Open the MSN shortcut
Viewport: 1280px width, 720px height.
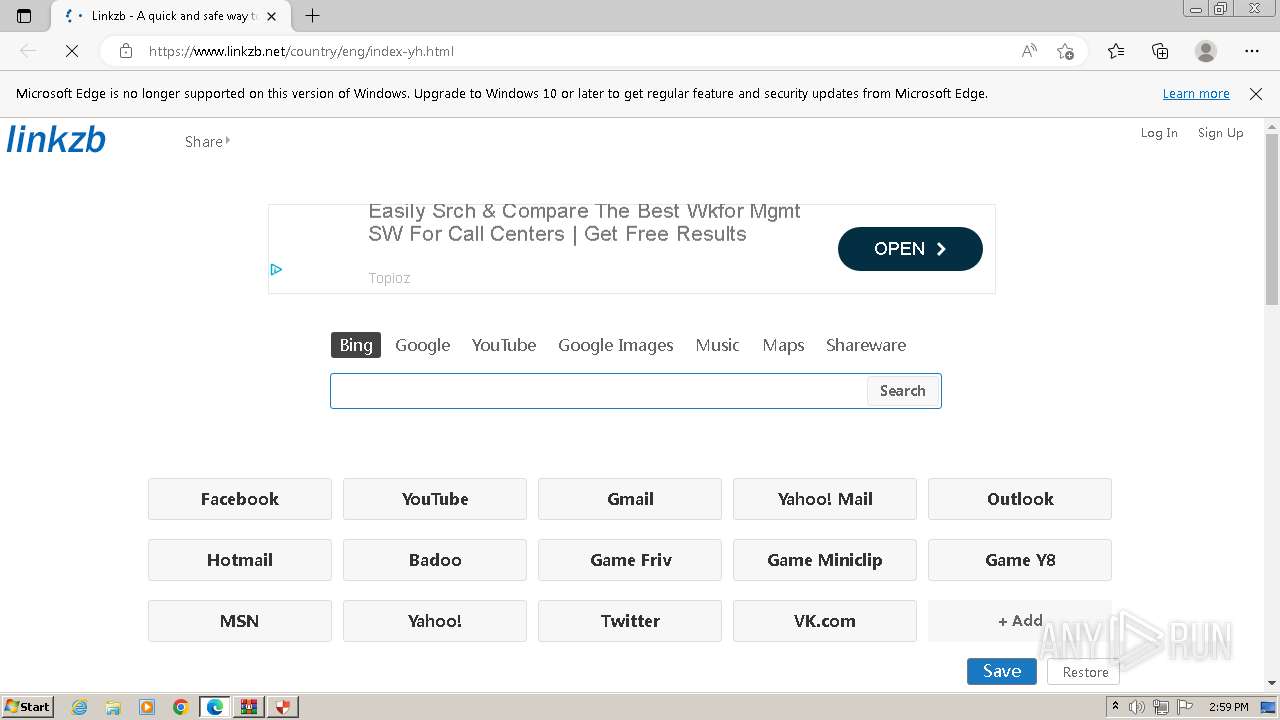(240, 621)
